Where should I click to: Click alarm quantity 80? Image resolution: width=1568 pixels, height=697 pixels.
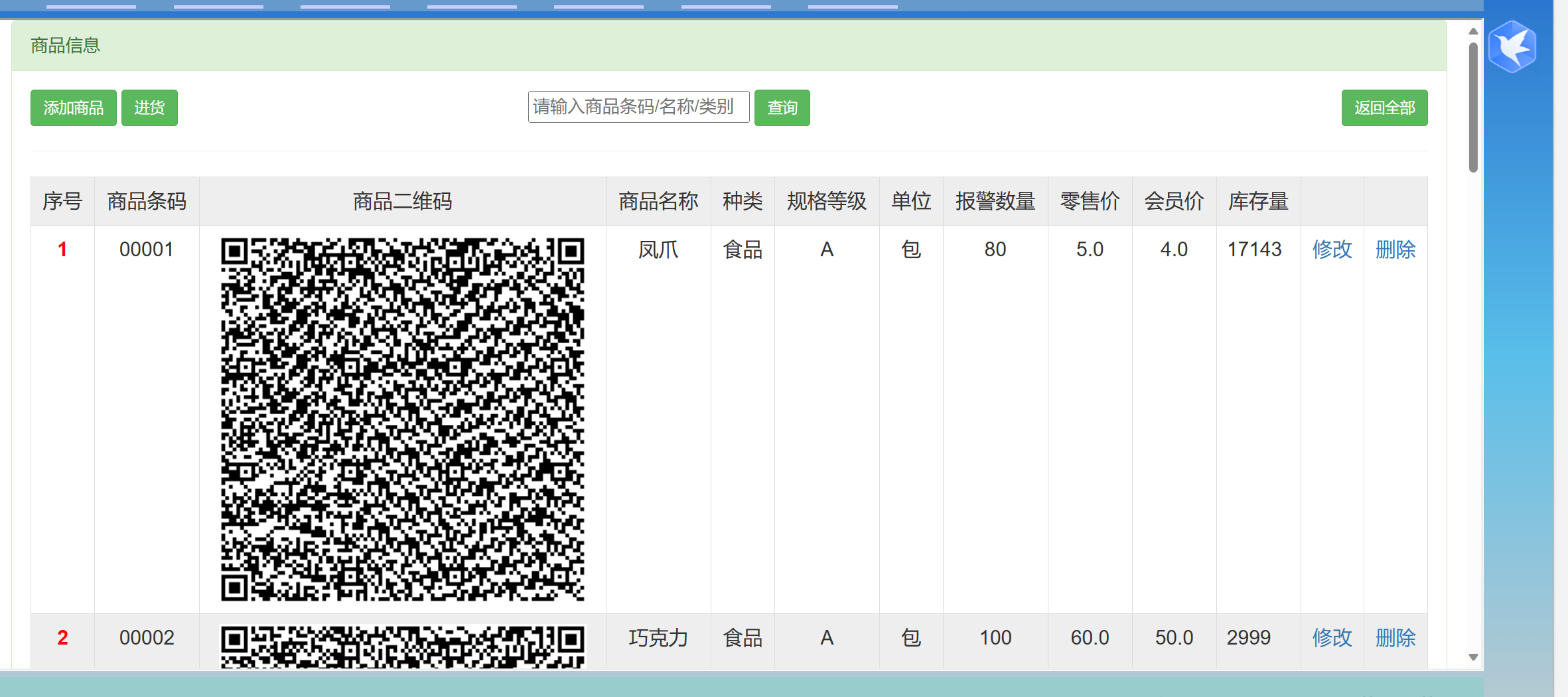995,250
